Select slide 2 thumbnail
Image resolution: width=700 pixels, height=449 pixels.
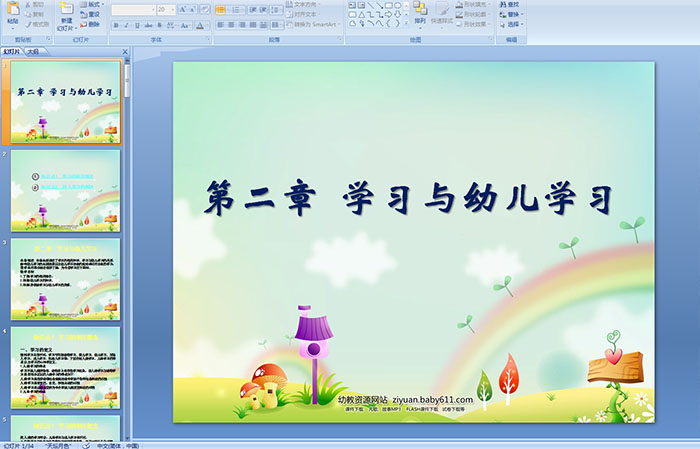pyautogui.click(x=66, y=191)
